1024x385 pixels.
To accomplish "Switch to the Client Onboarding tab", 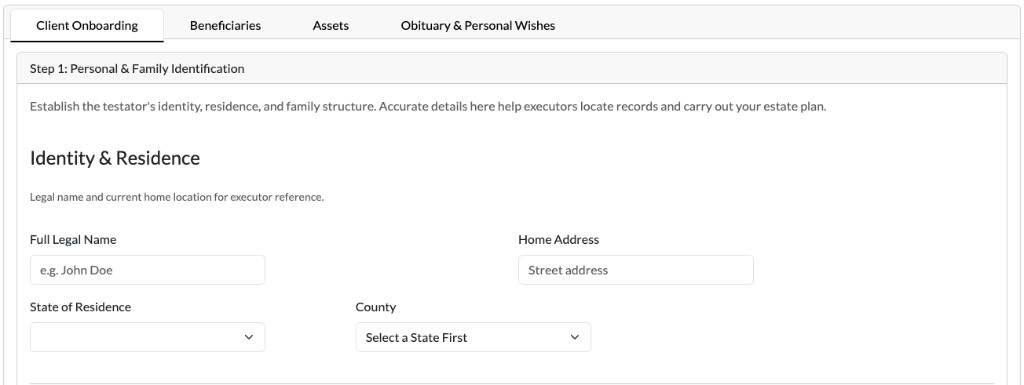I will [x=87, y=26].
